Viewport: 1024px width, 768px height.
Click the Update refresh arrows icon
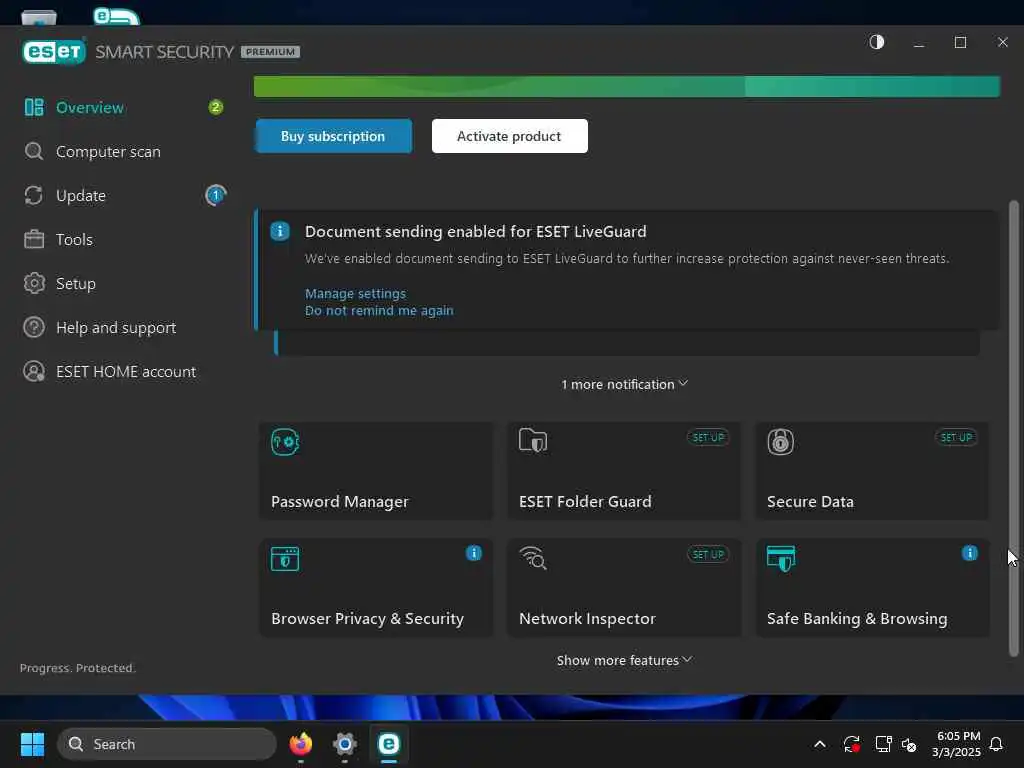pyautogui.click(x=34, y=195)
